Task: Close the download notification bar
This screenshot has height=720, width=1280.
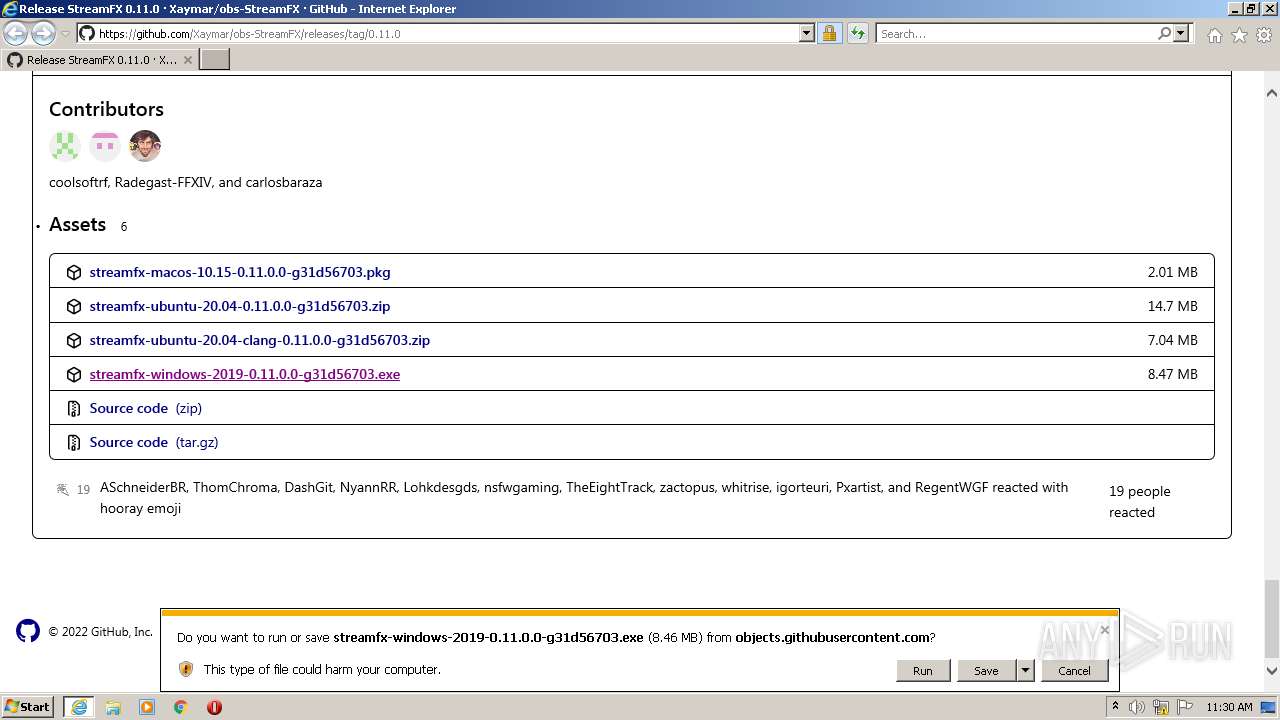Action: [x=1104, y=629]
